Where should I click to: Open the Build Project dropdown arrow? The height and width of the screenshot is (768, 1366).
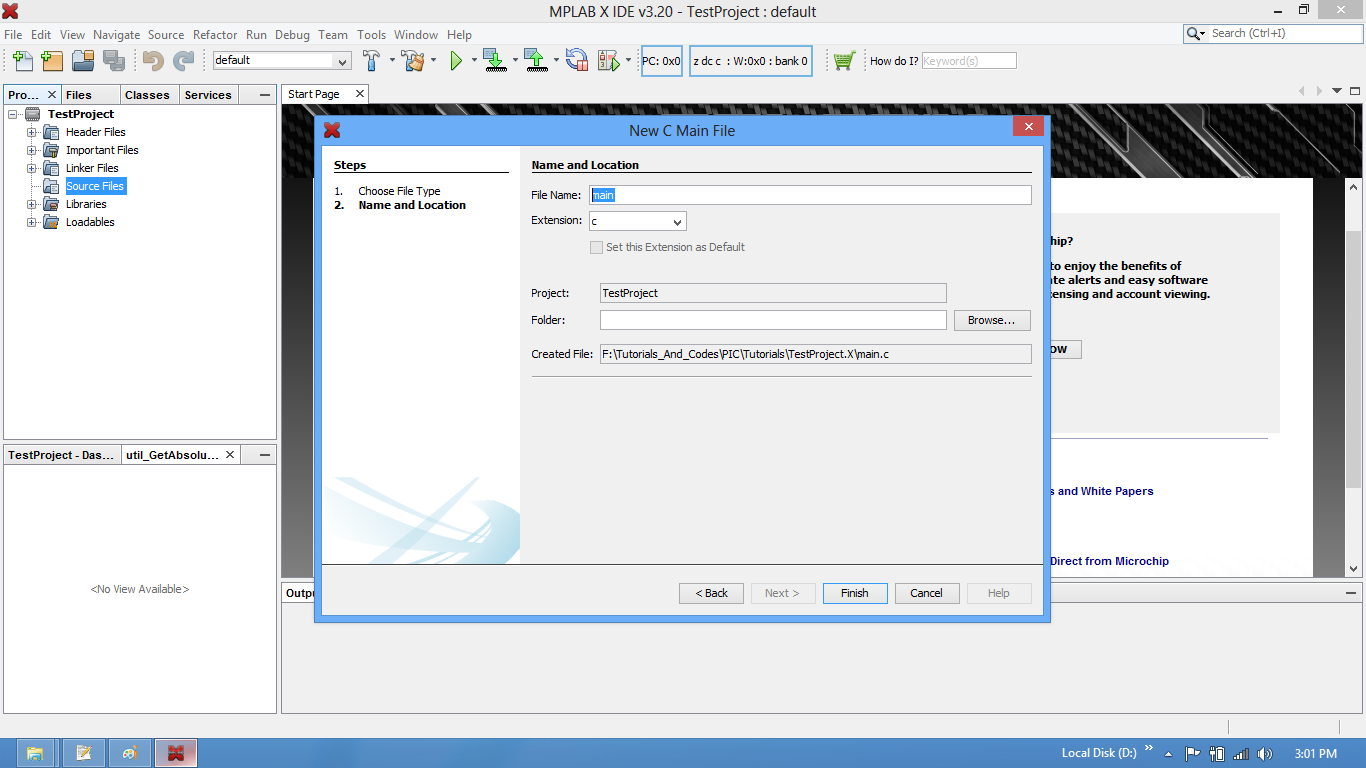[392, 61]
